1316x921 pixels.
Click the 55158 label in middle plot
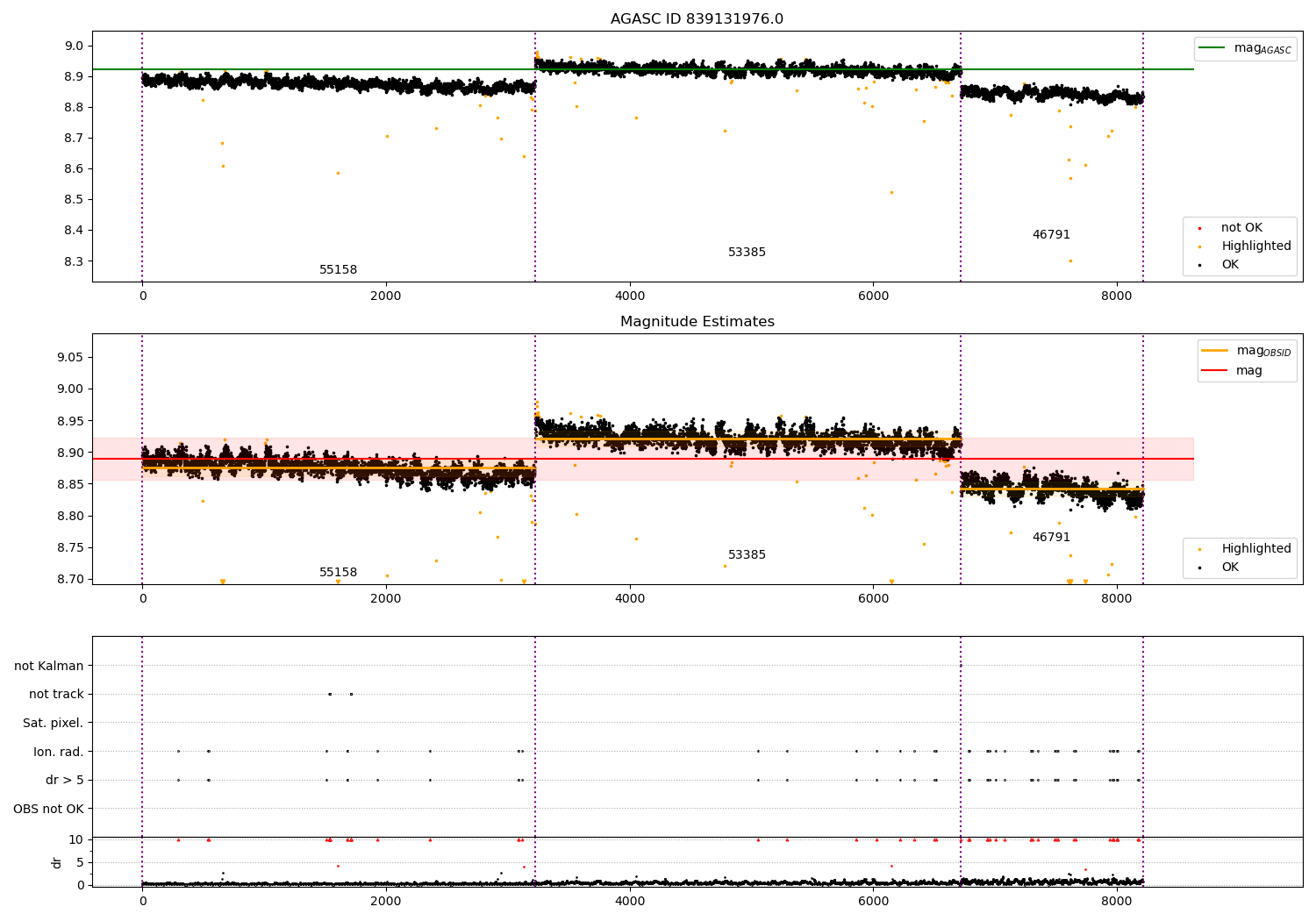[x=338, y=573]
